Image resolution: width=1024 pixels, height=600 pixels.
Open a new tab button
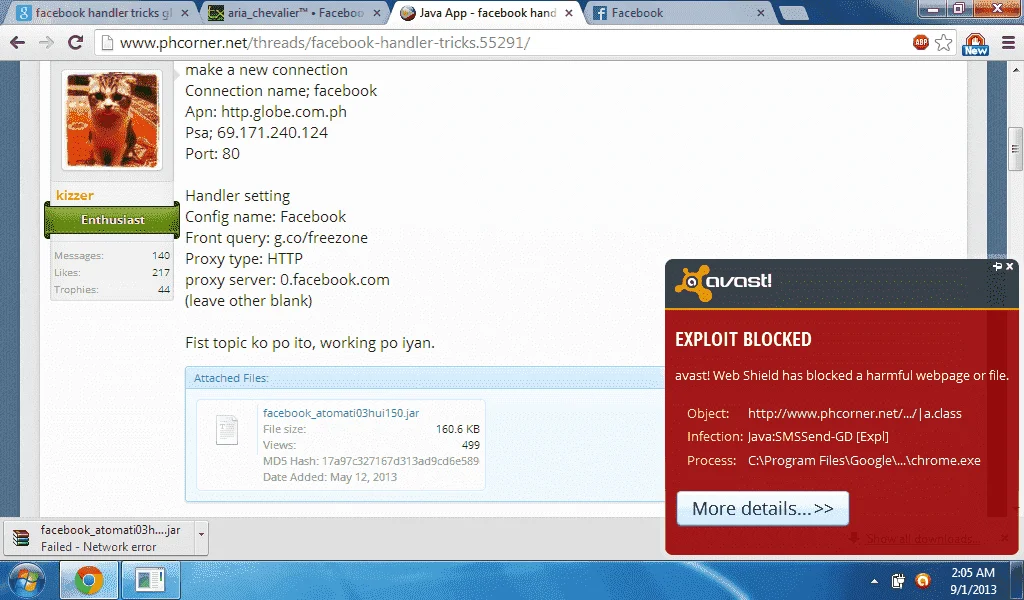(x=793, y=12)
